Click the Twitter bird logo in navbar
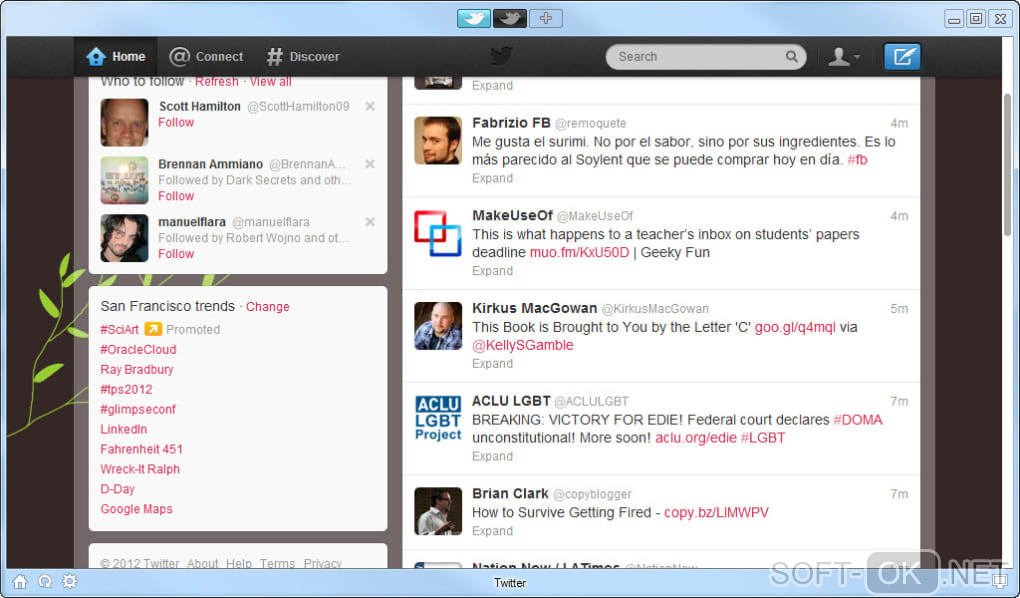The image size is (1020, 598). 501,56
